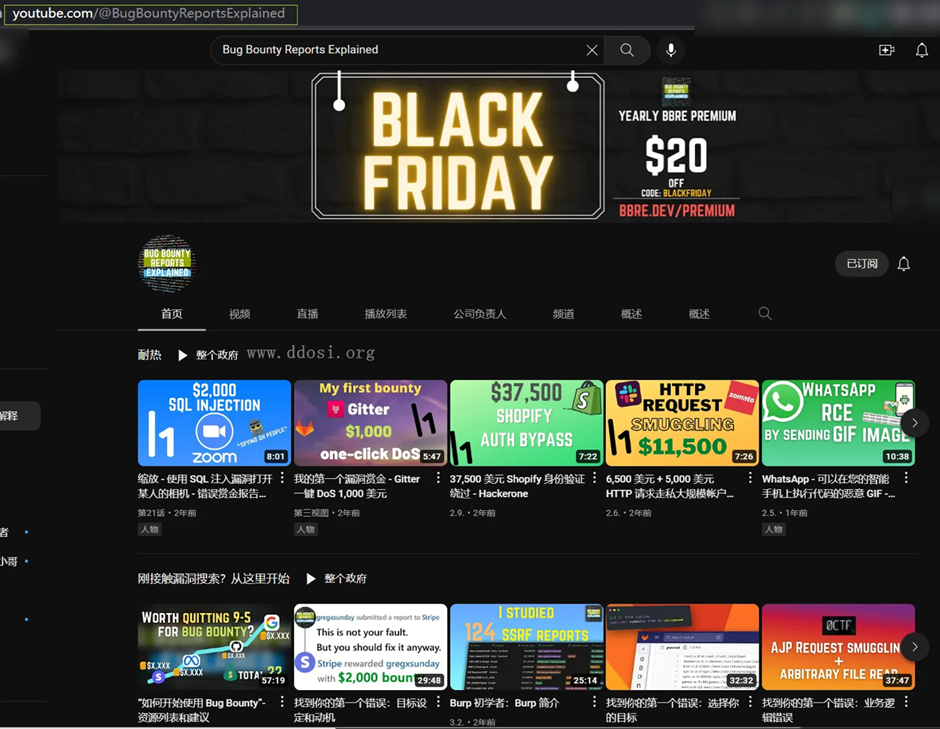Screen dimensions: 940x729
Task: Select the 首页 tab
Action: click(171, 314)
